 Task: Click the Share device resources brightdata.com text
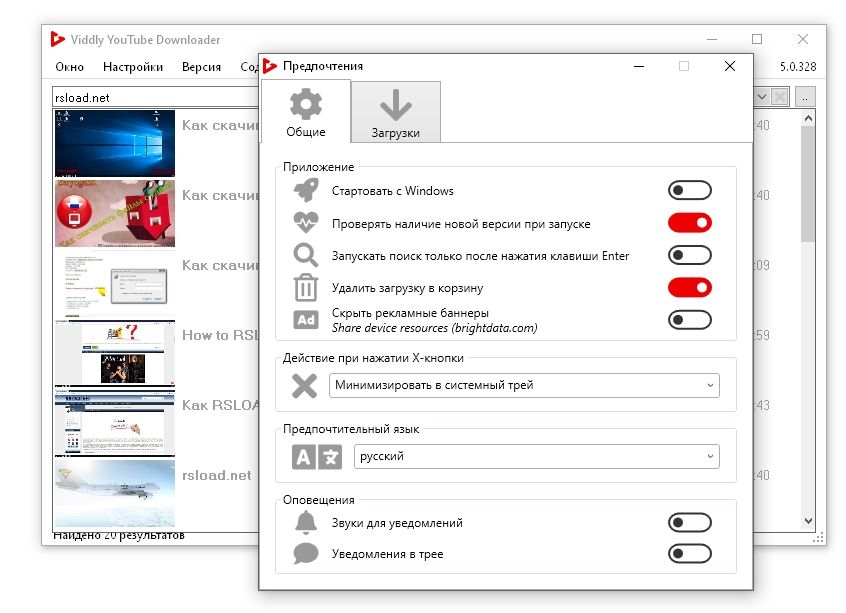434,328
